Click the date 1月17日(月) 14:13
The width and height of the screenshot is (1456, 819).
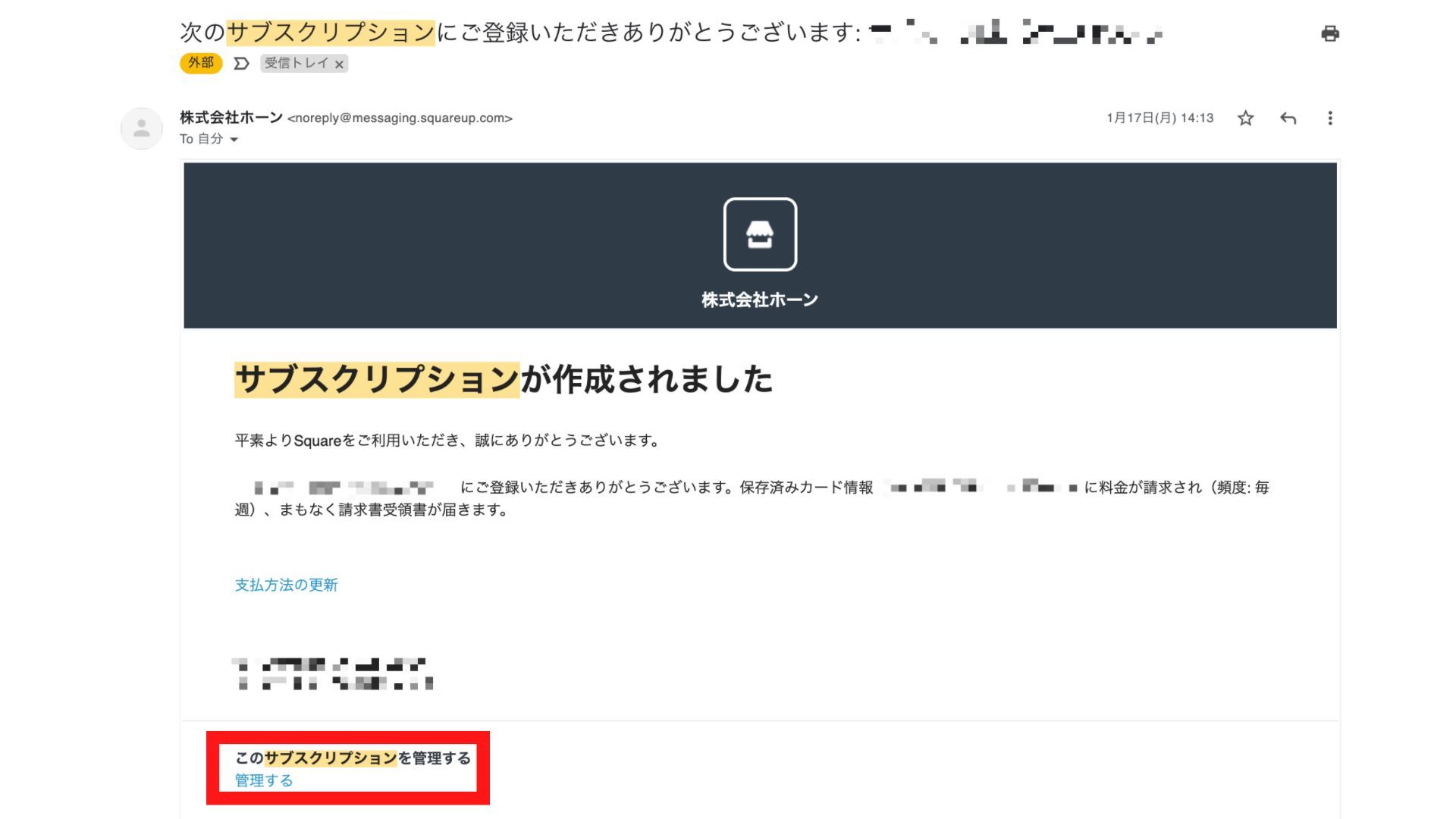(1159, 118)
